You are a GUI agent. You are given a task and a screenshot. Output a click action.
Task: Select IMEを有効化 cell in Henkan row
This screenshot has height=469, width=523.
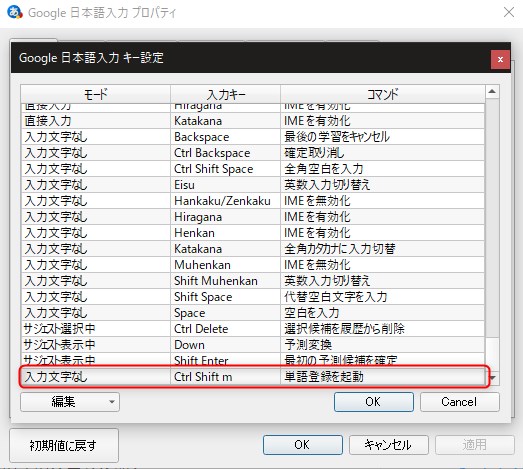pyautogui.click(x=383, y=233)
